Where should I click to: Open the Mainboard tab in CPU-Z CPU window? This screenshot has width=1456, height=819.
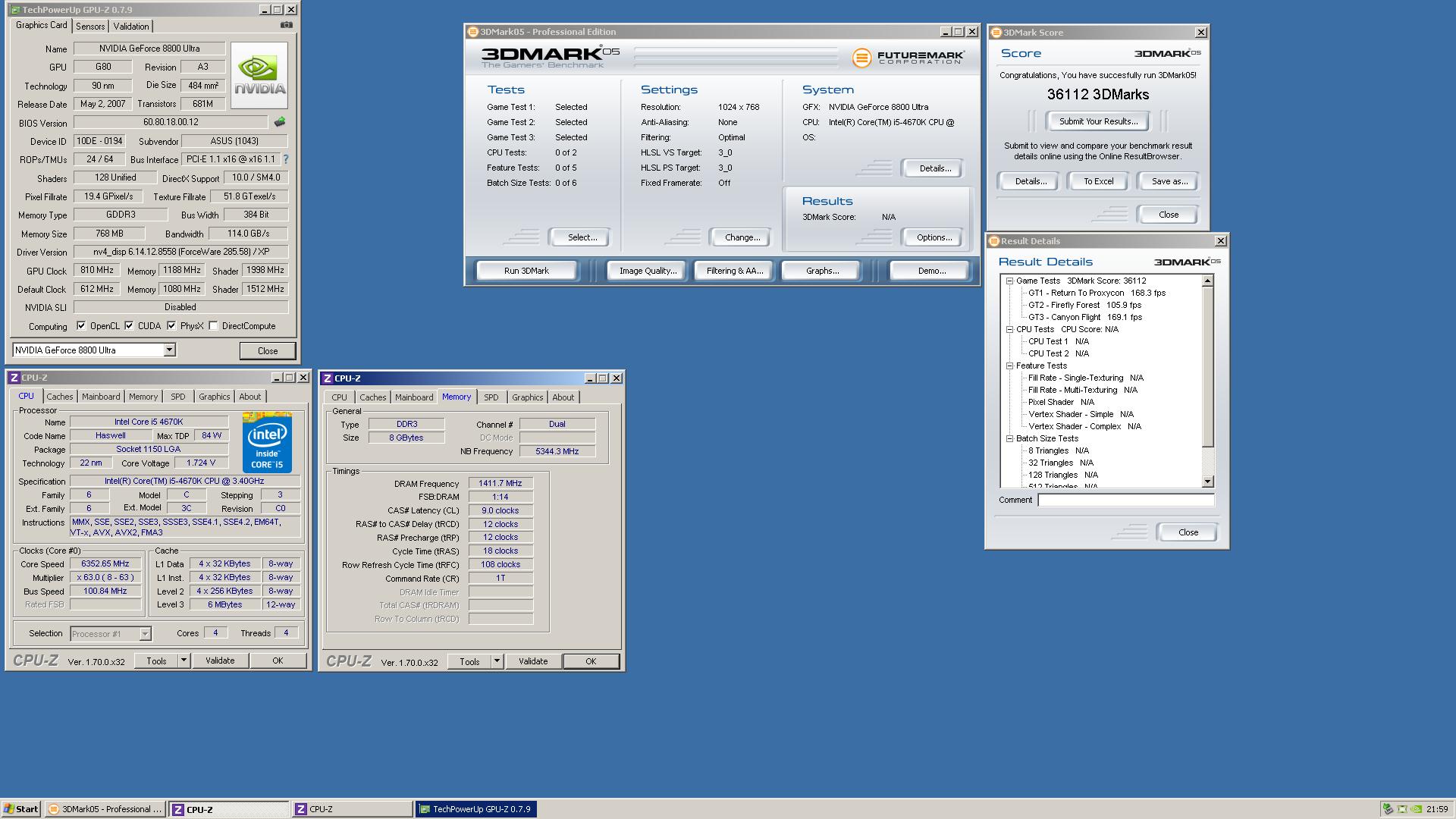point(101,397)
